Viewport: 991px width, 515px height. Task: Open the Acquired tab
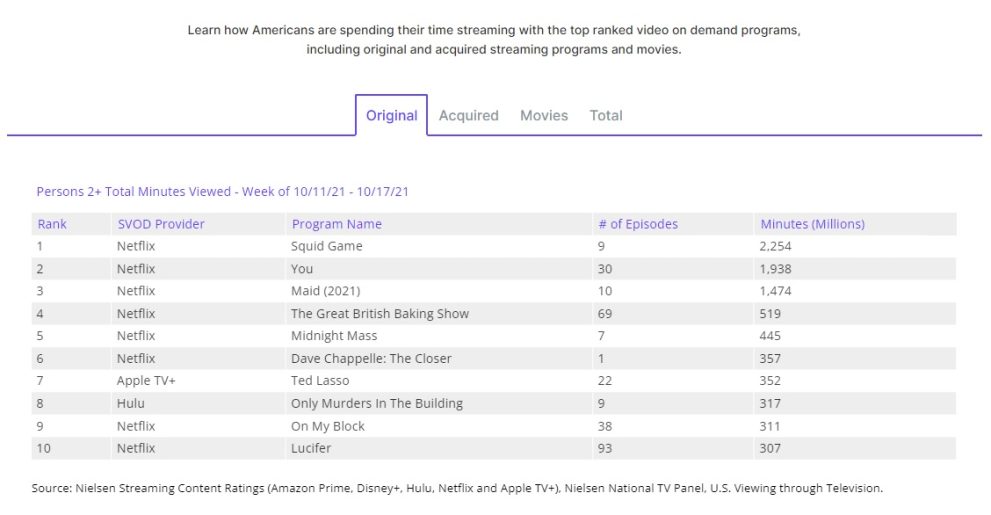(x=468, y=116)
